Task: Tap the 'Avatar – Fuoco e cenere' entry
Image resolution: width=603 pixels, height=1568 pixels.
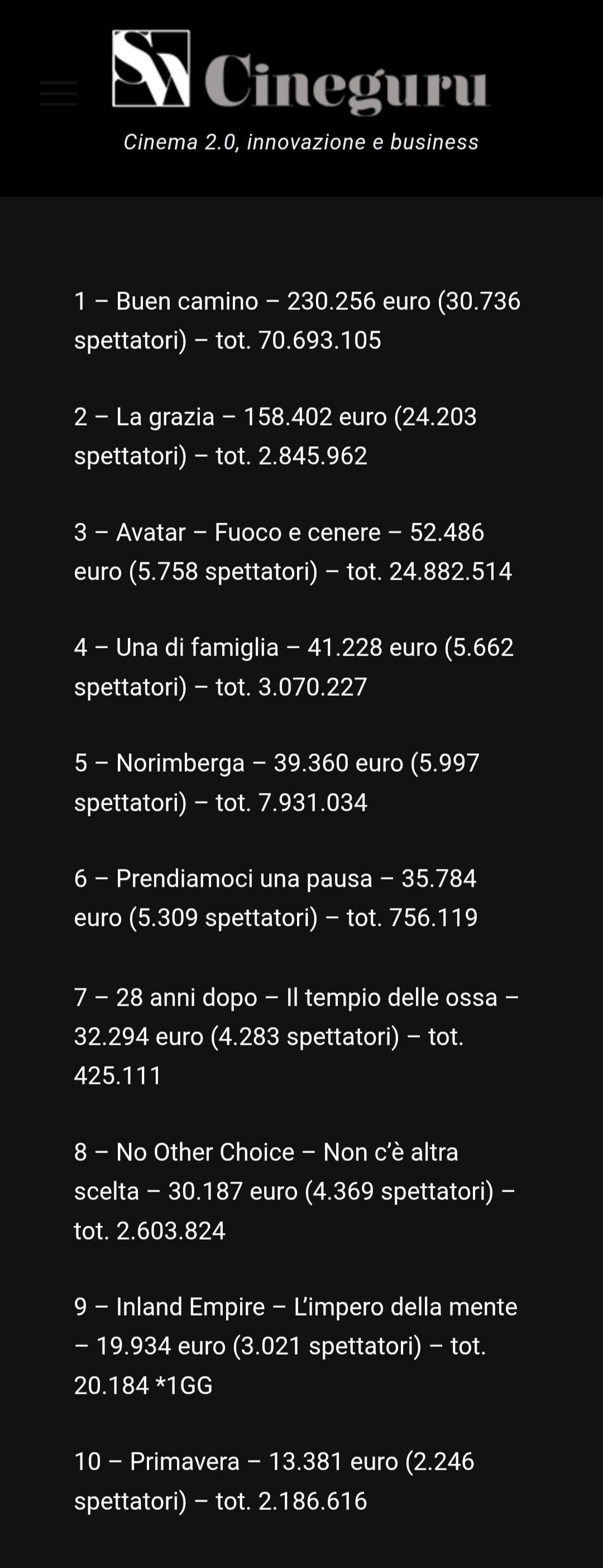Action: [x=248, y=533]
